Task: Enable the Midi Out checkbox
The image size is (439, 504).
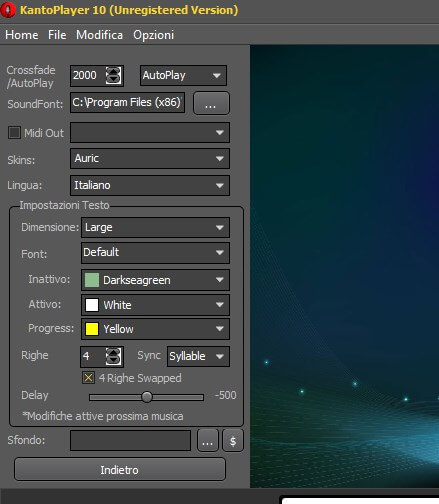Action: click(14, 133)
